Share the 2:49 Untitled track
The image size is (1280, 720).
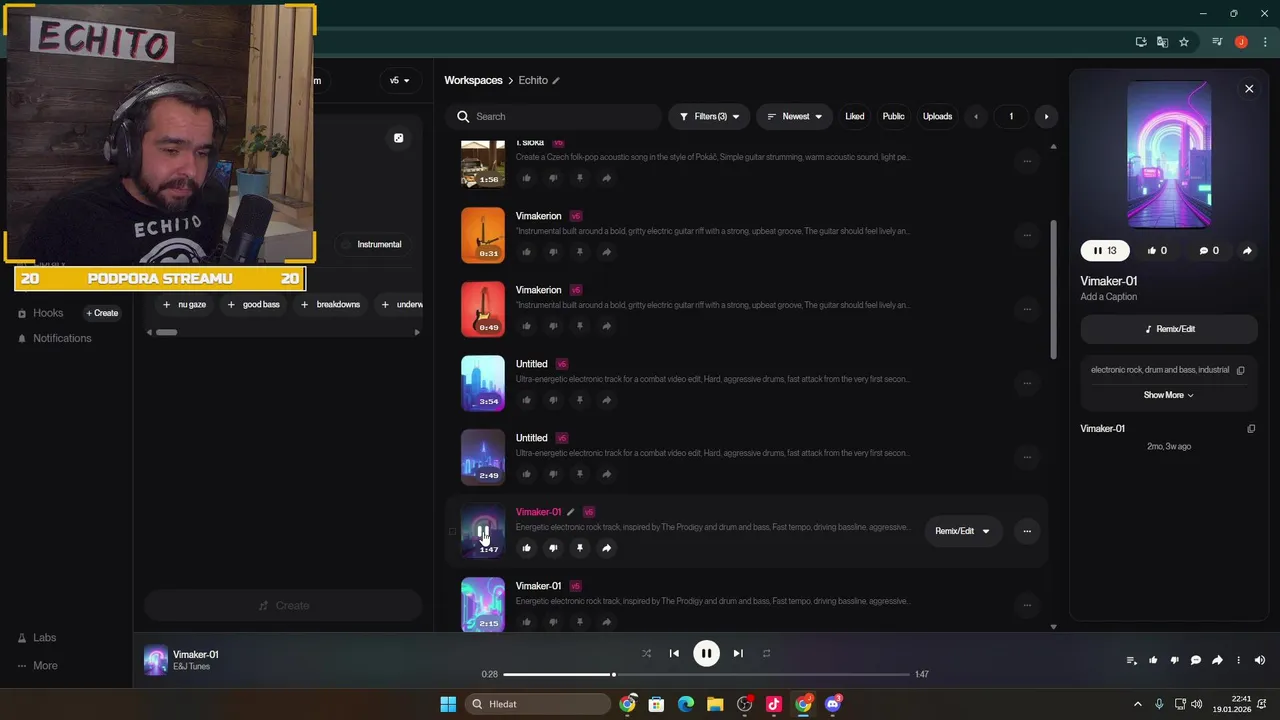pos(606,474)
